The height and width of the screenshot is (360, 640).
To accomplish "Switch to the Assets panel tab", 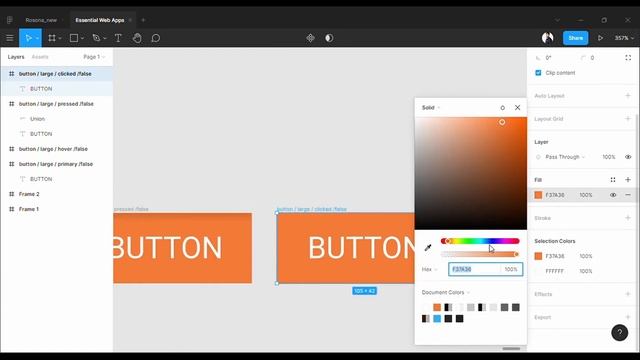I will click(40, 57).
